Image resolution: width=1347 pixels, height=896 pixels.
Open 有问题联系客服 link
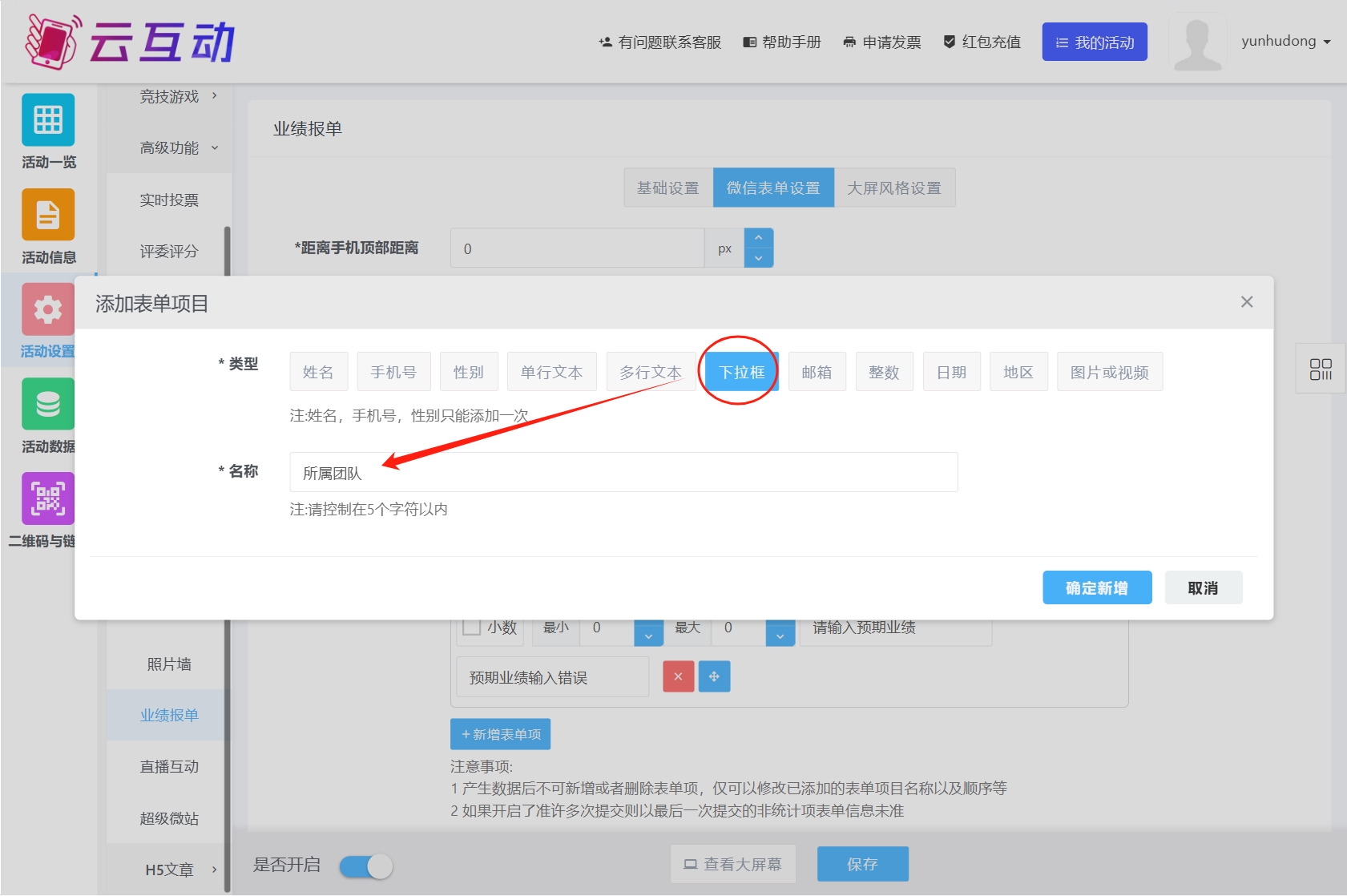[660, 42]
